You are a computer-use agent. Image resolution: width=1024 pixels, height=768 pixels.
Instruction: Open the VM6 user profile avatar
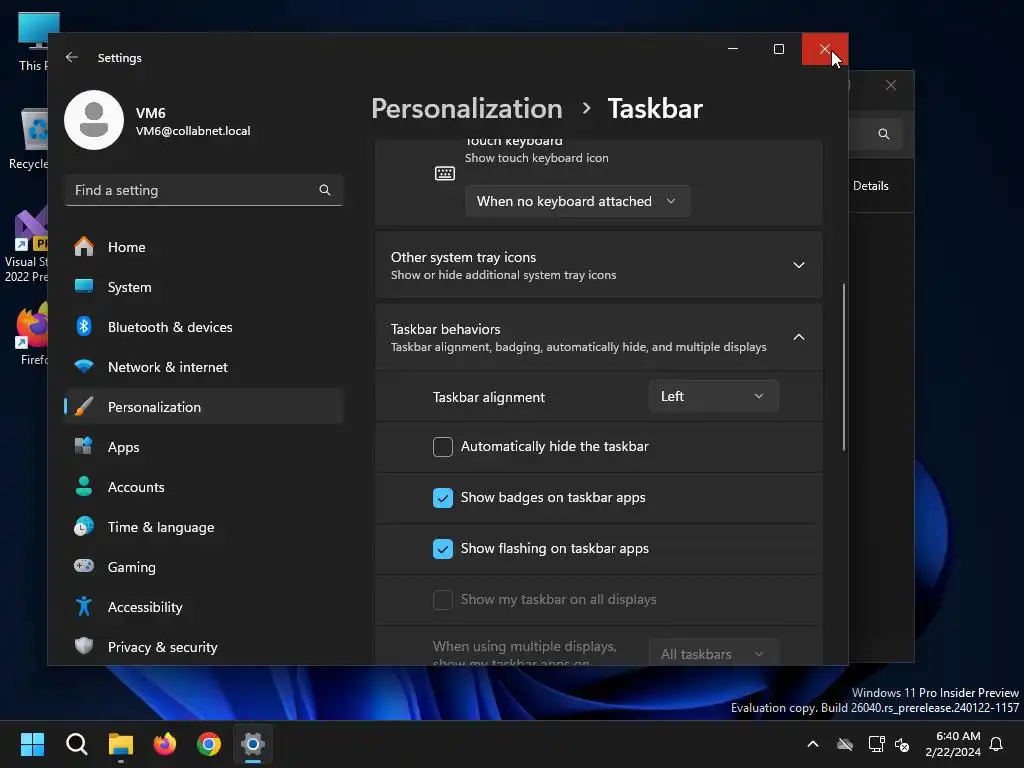94,120
